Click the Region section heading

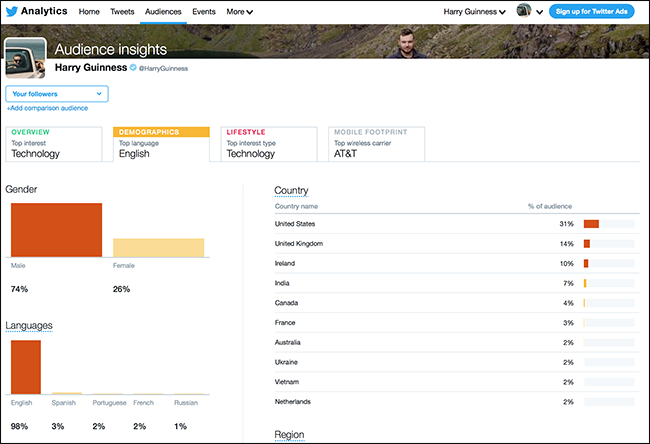[289, 434]
